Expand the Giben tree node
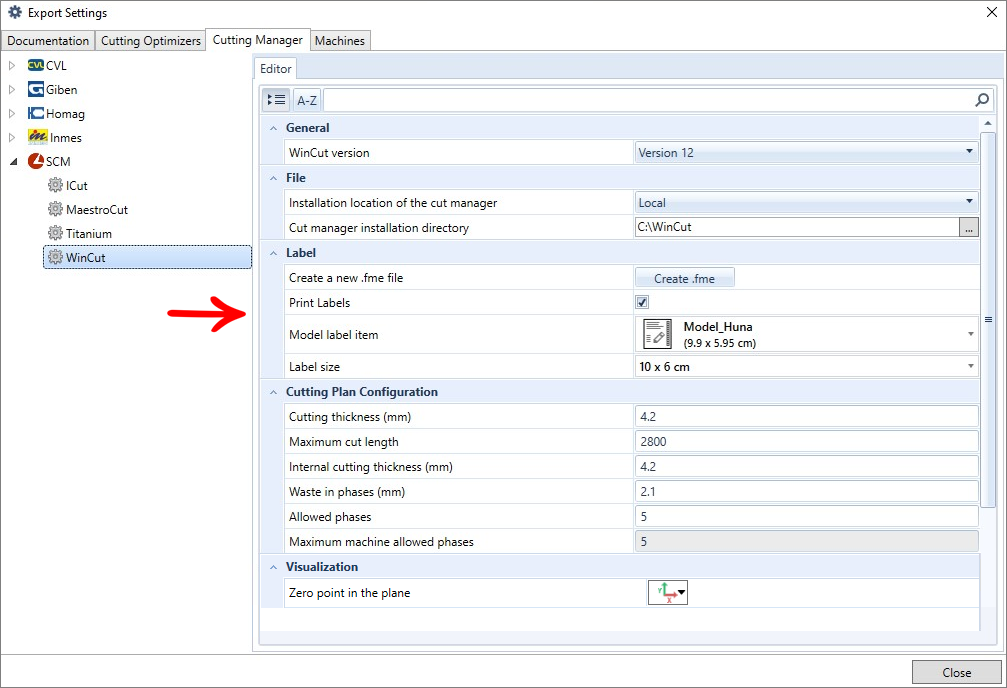 12,89
